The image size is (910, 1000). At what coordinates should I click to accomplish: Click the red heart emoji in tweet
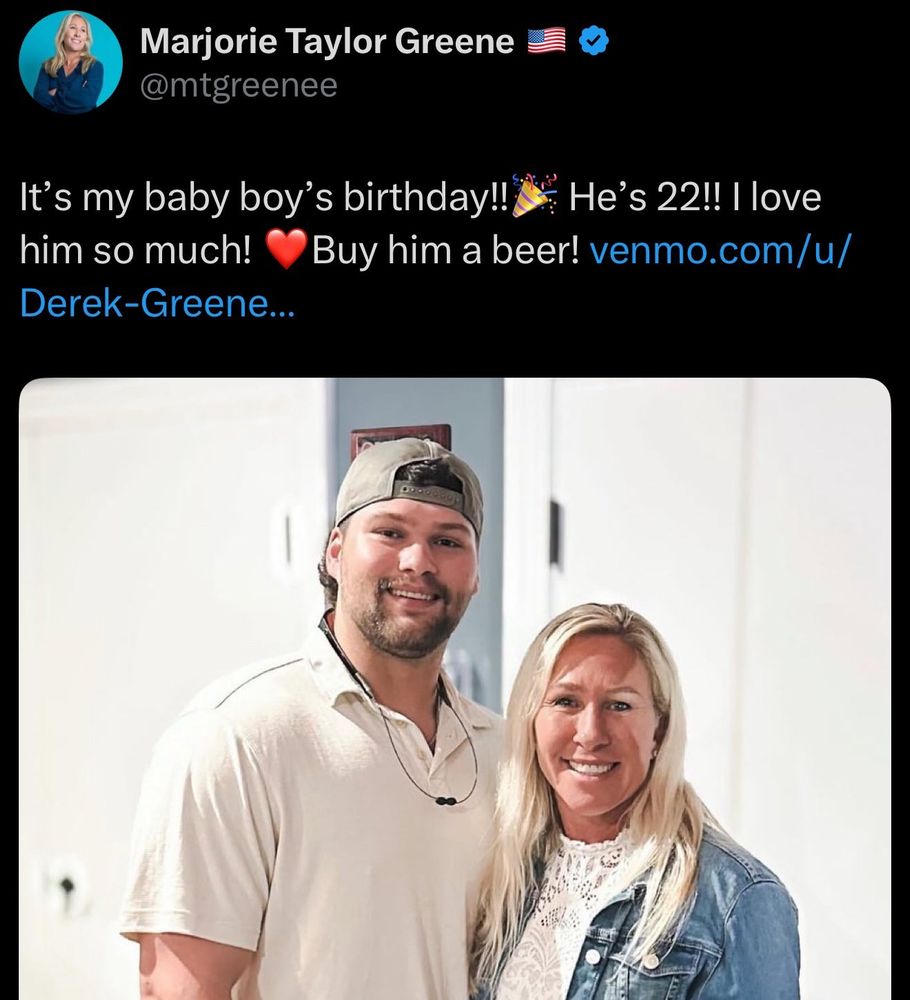pyautogui.click(x=286, y=249)
